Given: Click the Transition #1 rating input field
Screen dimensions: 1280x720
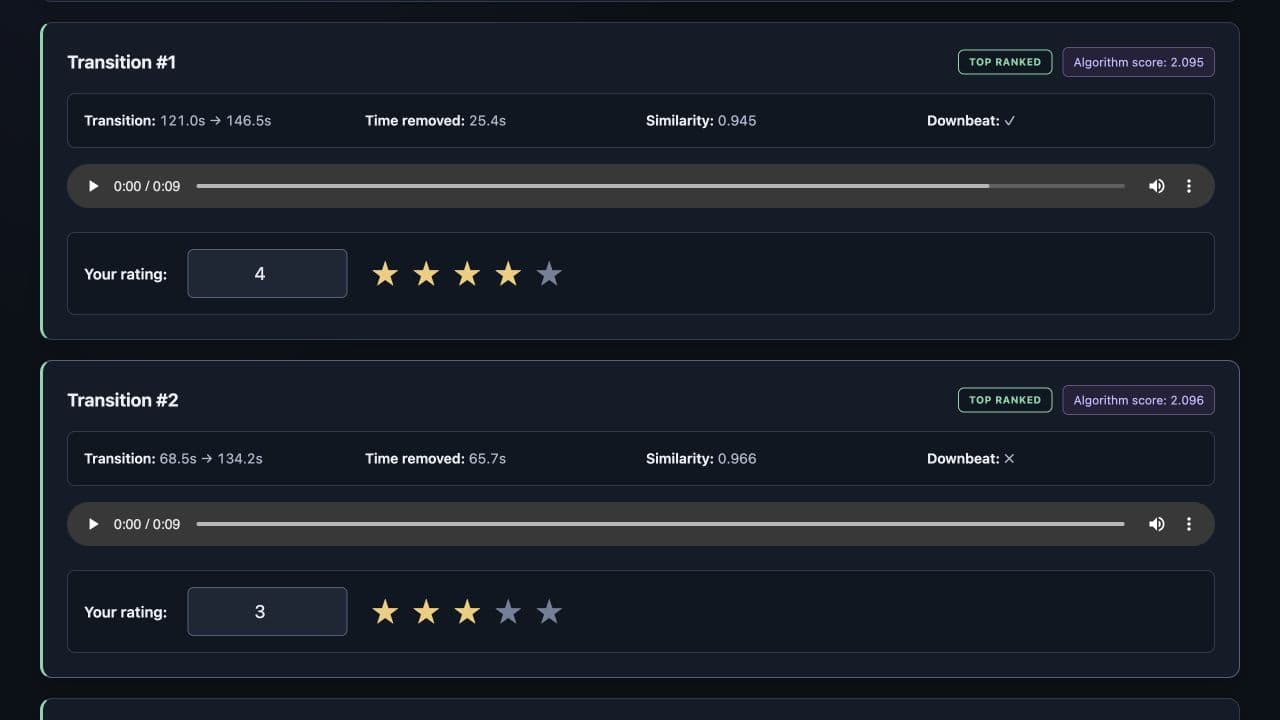Looking at the screenshot, I should click(267, 274).
